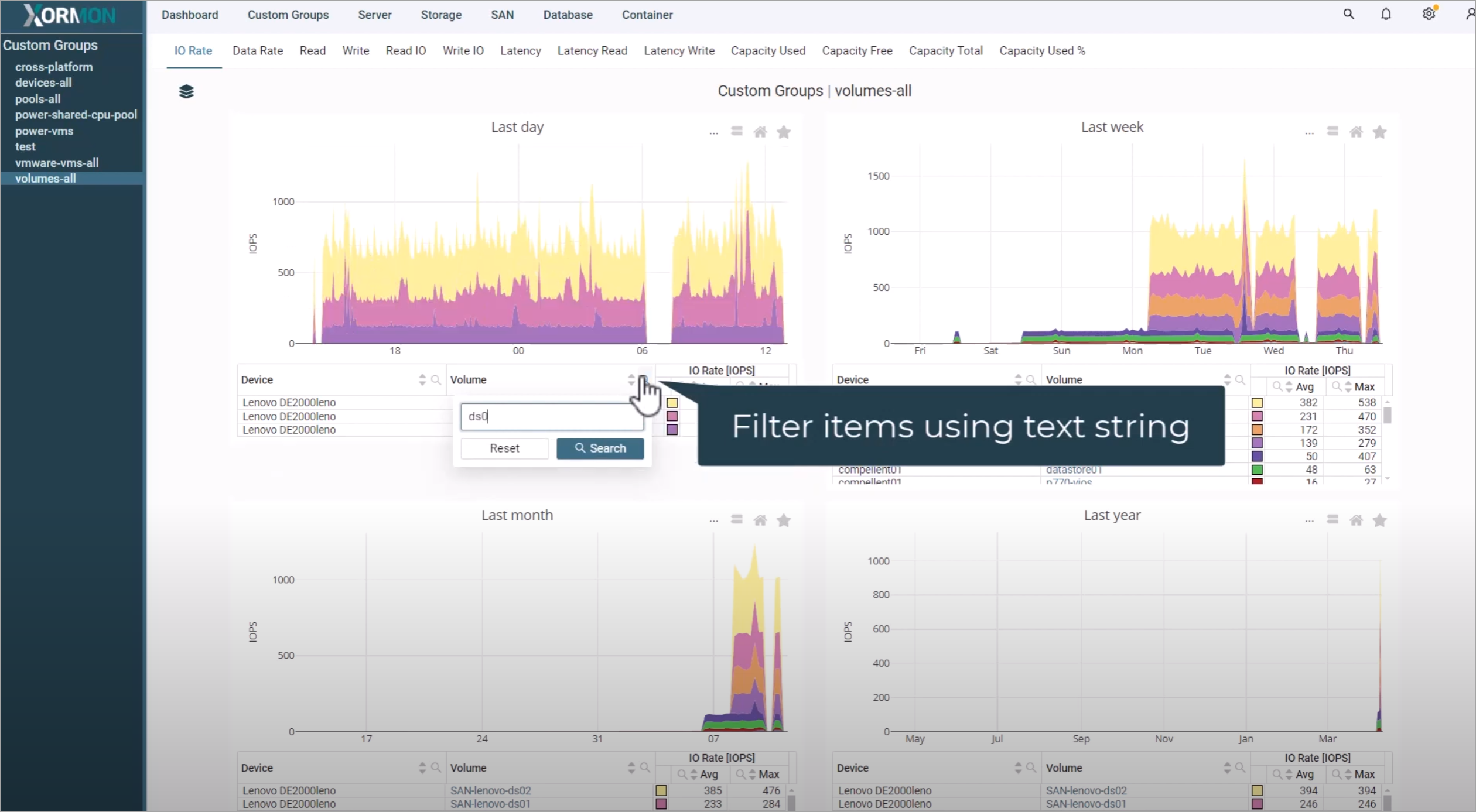This screenshot has height=812, width=1476.
Task: Open the Storage menu
Action: (441, 15)
